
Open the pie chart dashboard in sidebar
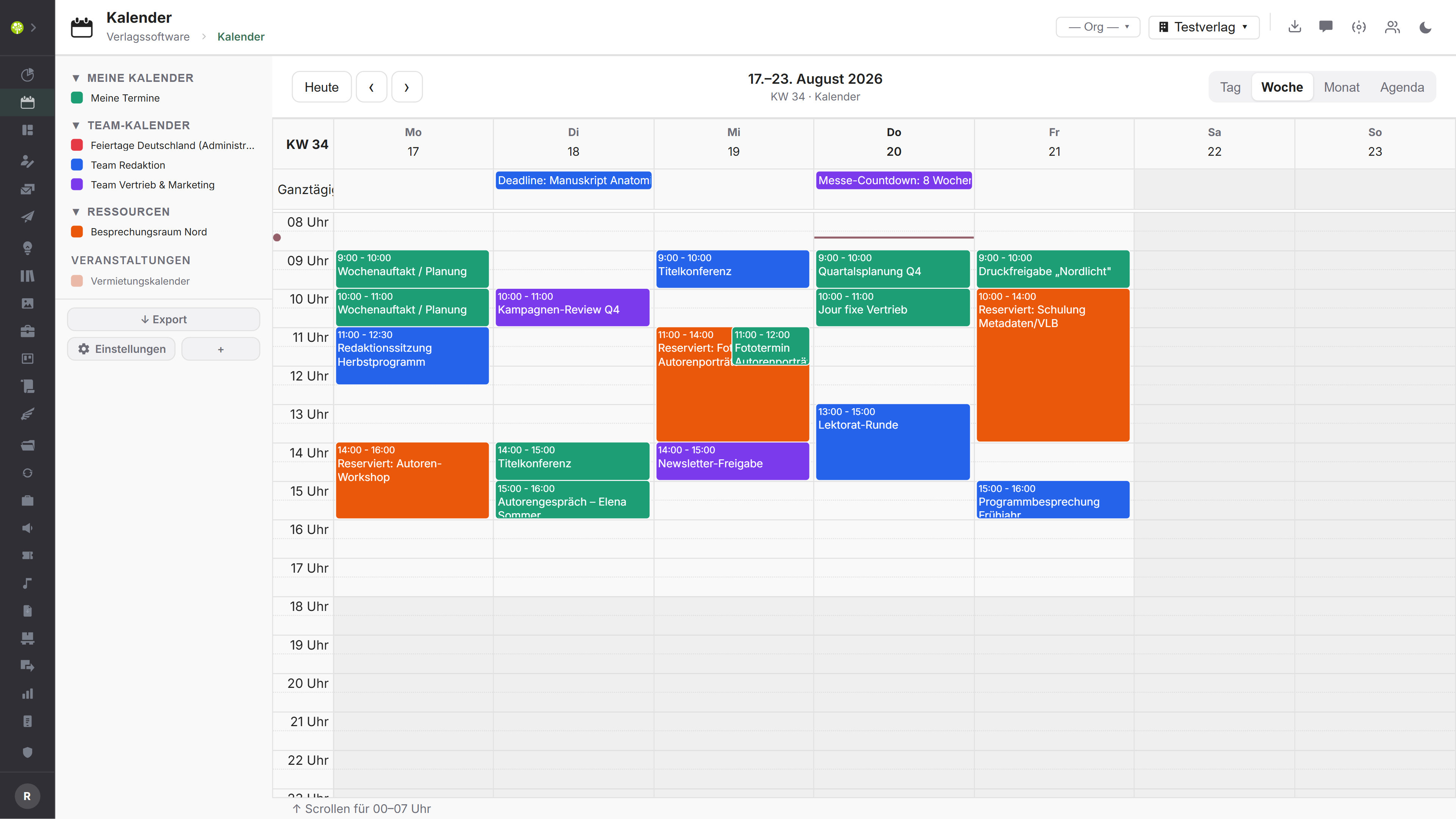[27, 75]
